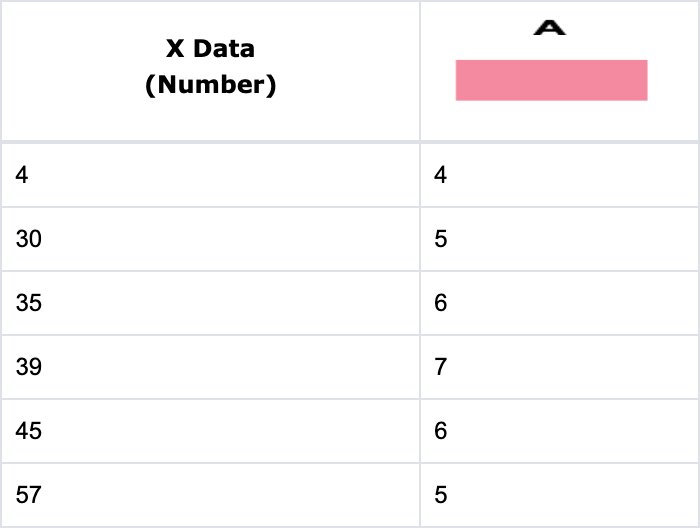Image resolution: width=700 pixels, height=528 pixels.
Task: Click the X Data cell with 45
Action: click(x=29, y=431)
